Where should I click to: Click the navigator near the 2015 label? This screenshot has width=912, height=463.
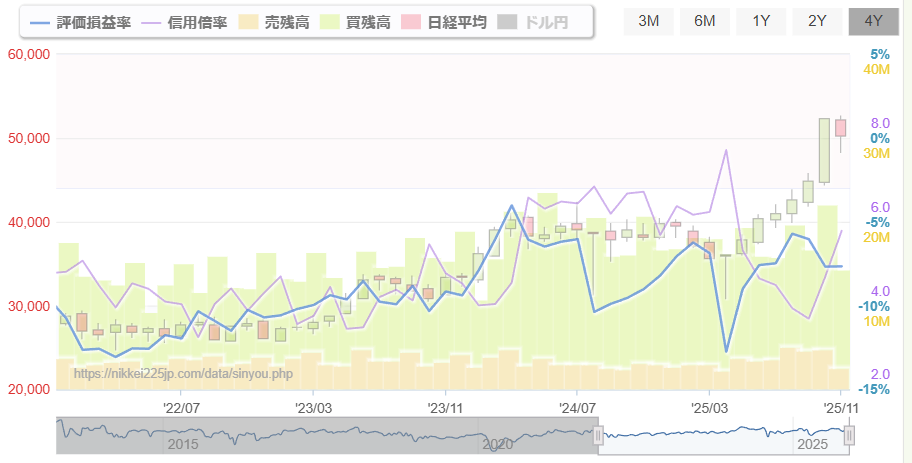coord(182,443)
